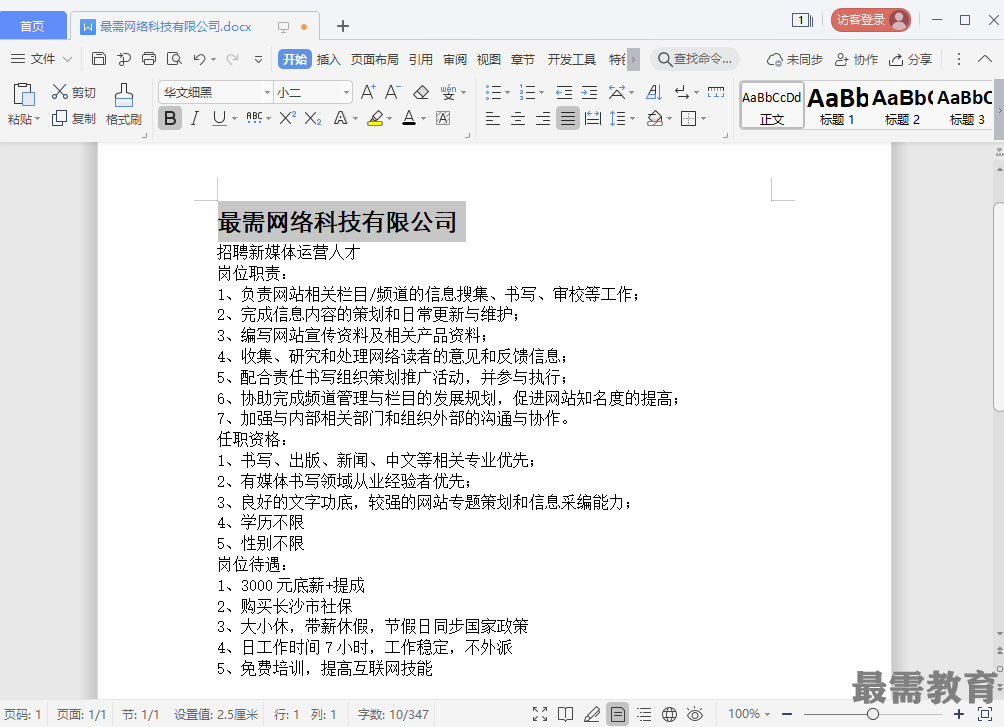This screenshot has height=727, width=1004.
Task: Click the 协作 collaborate button
Action: pyautogui.click(x=856, y=59)
